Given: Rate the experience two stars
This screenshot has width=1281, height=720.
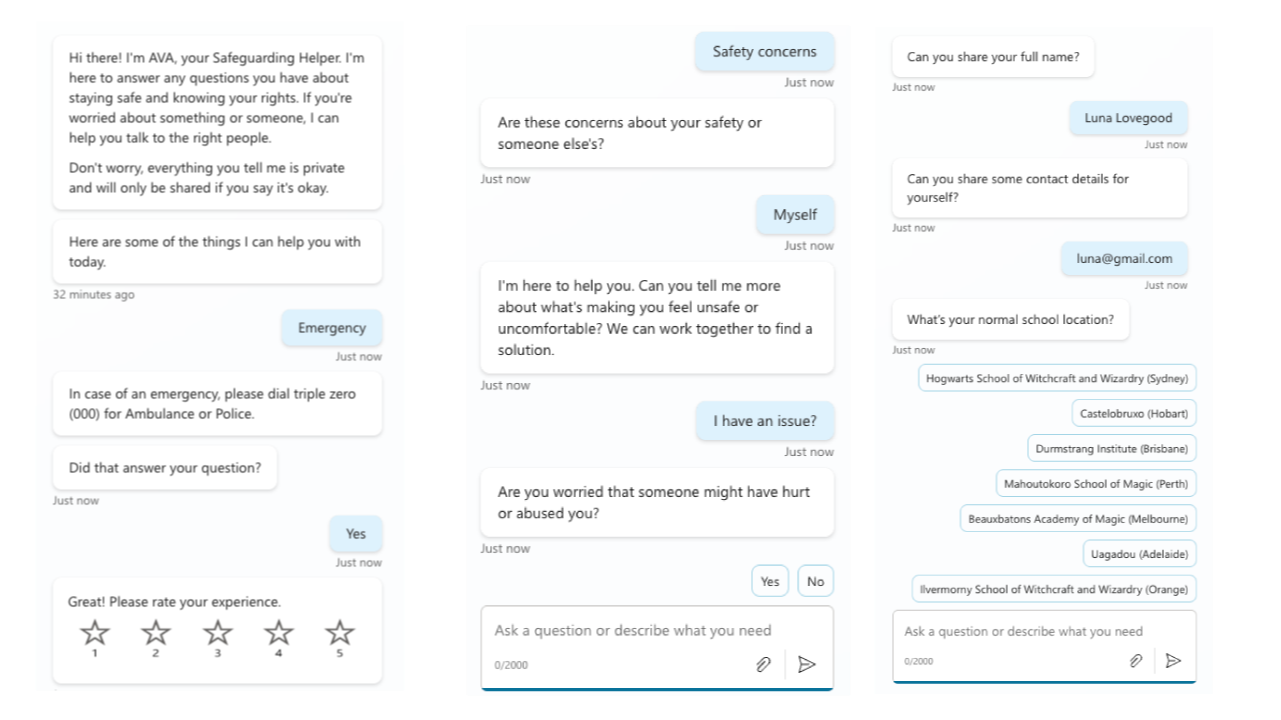Looking at the screenshot, I should (156, 633).
